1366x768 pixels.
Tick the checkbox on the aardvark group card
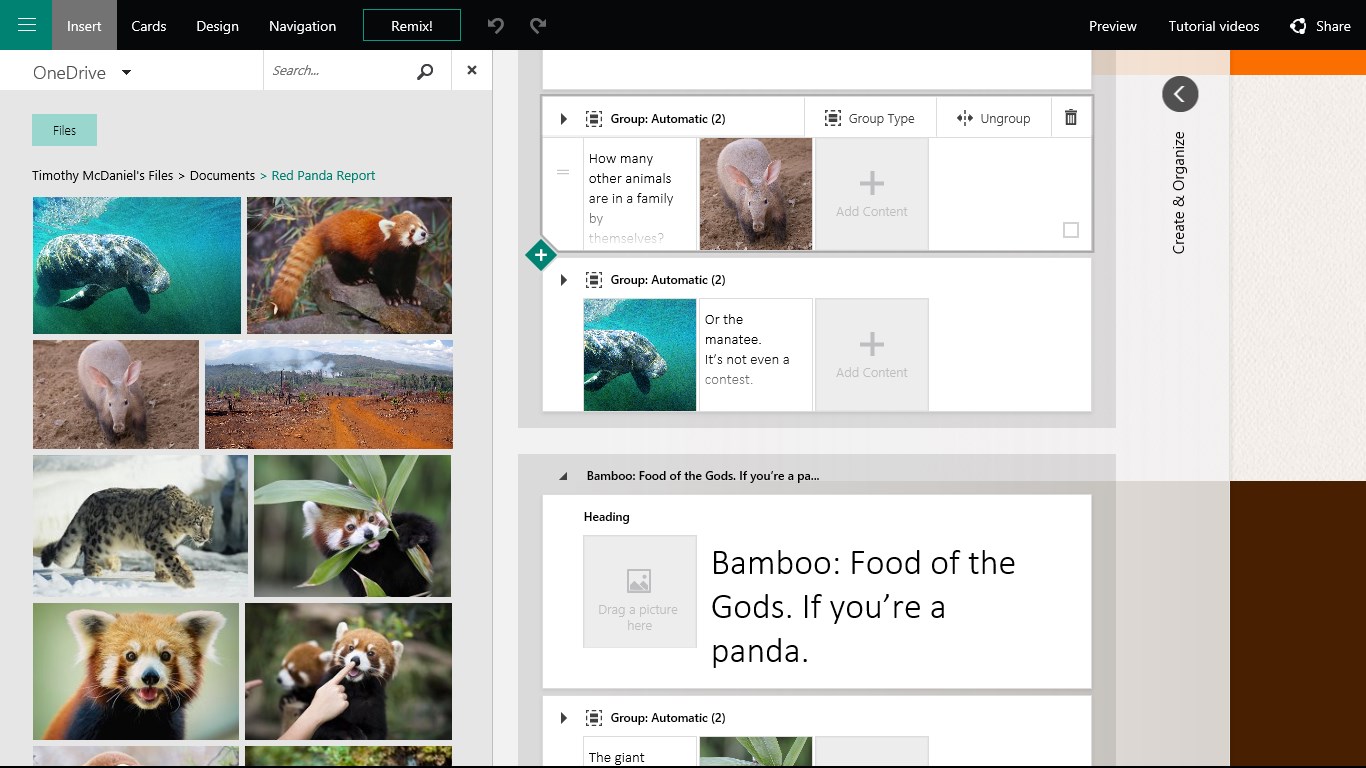[x=1071, y=230]
